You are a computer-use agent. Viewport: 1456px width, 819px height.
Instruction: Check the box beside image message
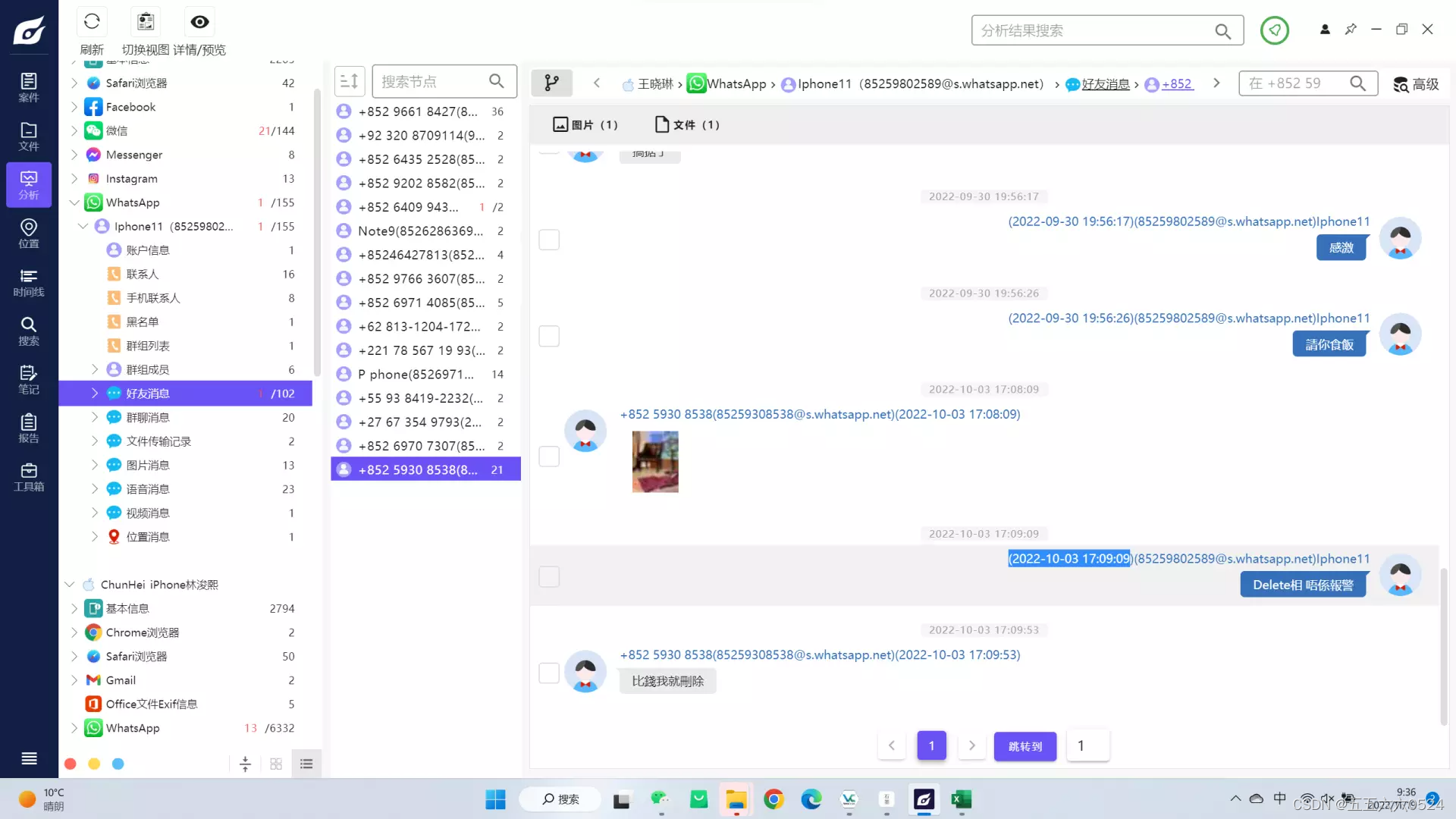[549, 457]
